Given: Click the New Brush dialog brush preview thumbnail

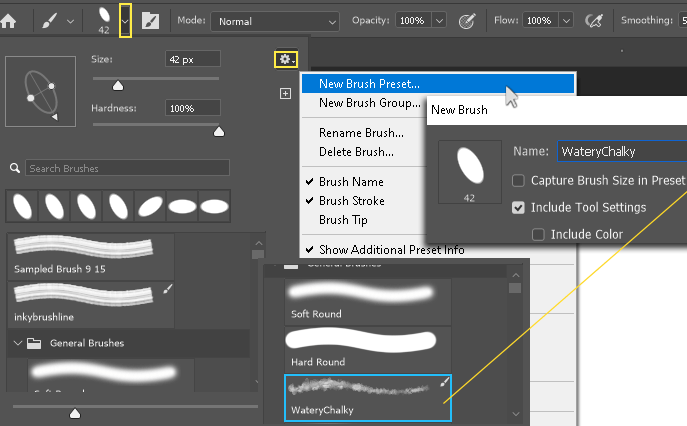Looking at the screenshot, I should pos(470,172).
